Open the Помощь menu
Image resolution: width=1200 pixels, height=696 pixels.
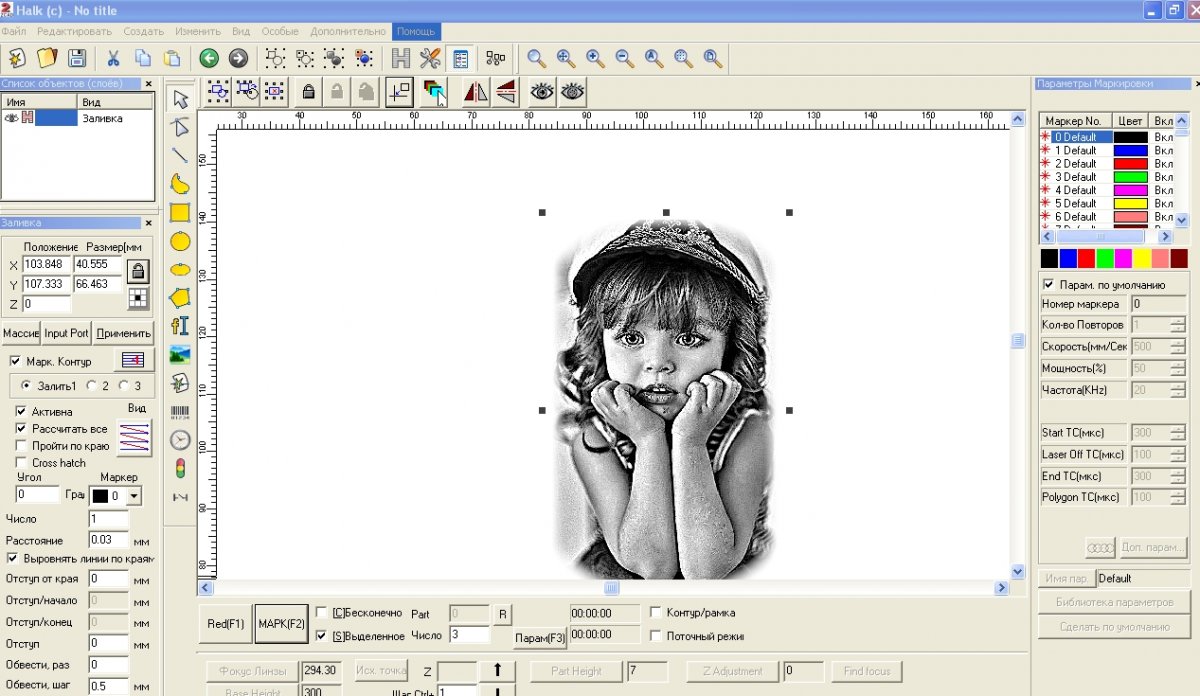[x=415, y=32]
